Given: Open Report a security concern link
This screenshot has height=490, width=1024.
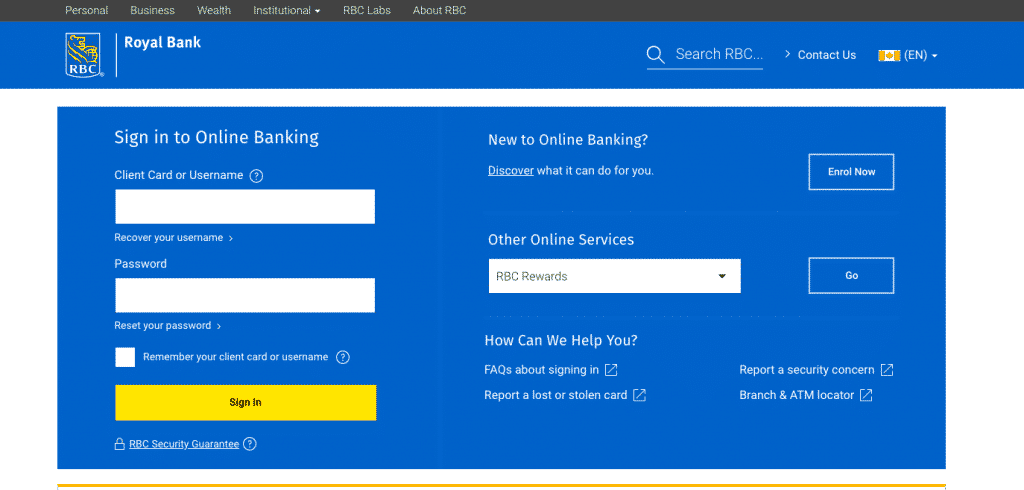Looking at the screenshot, I should point(807,370).
